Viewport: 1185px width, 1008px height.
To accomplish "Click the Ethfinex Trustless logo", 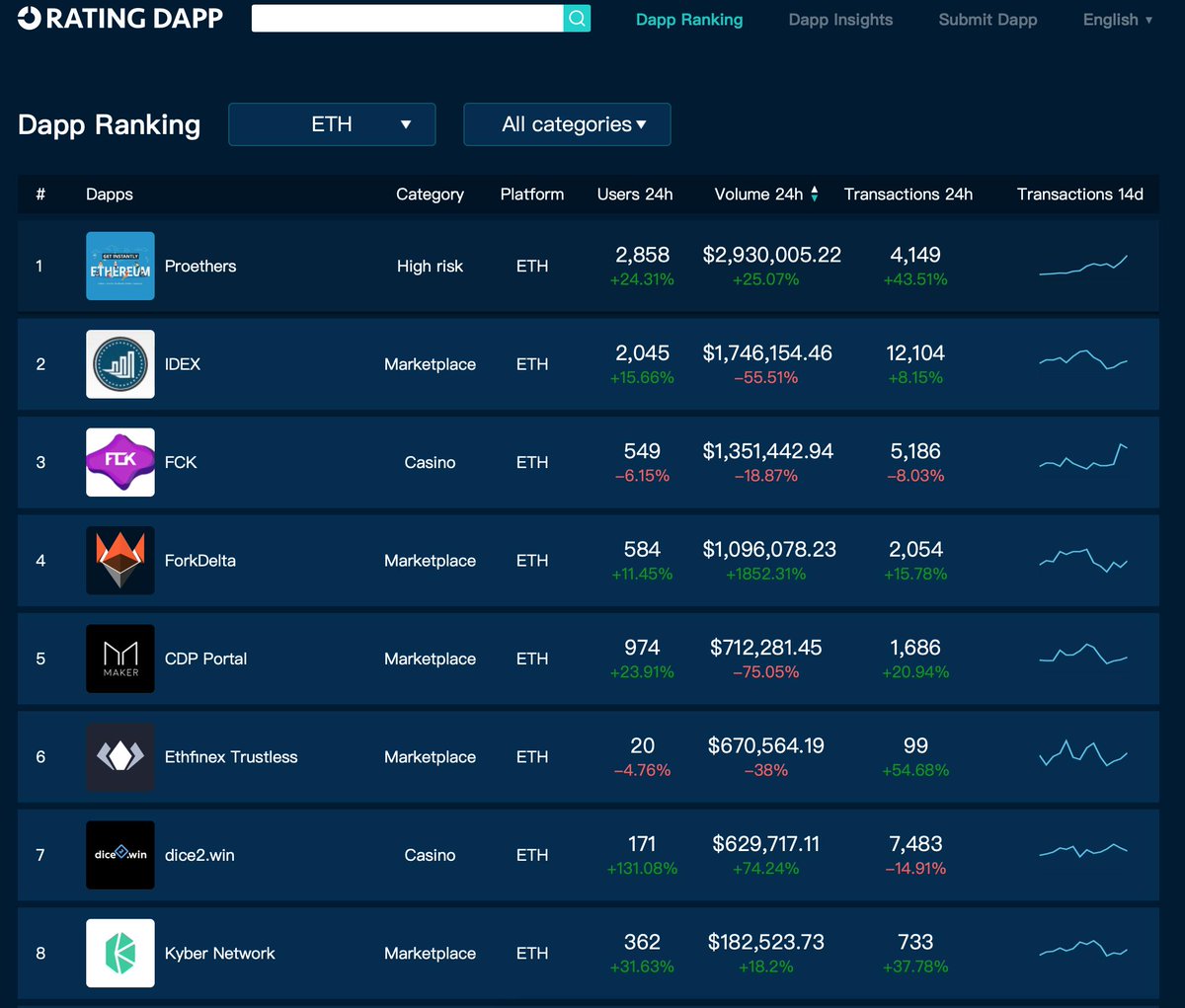I will [120, 756].
